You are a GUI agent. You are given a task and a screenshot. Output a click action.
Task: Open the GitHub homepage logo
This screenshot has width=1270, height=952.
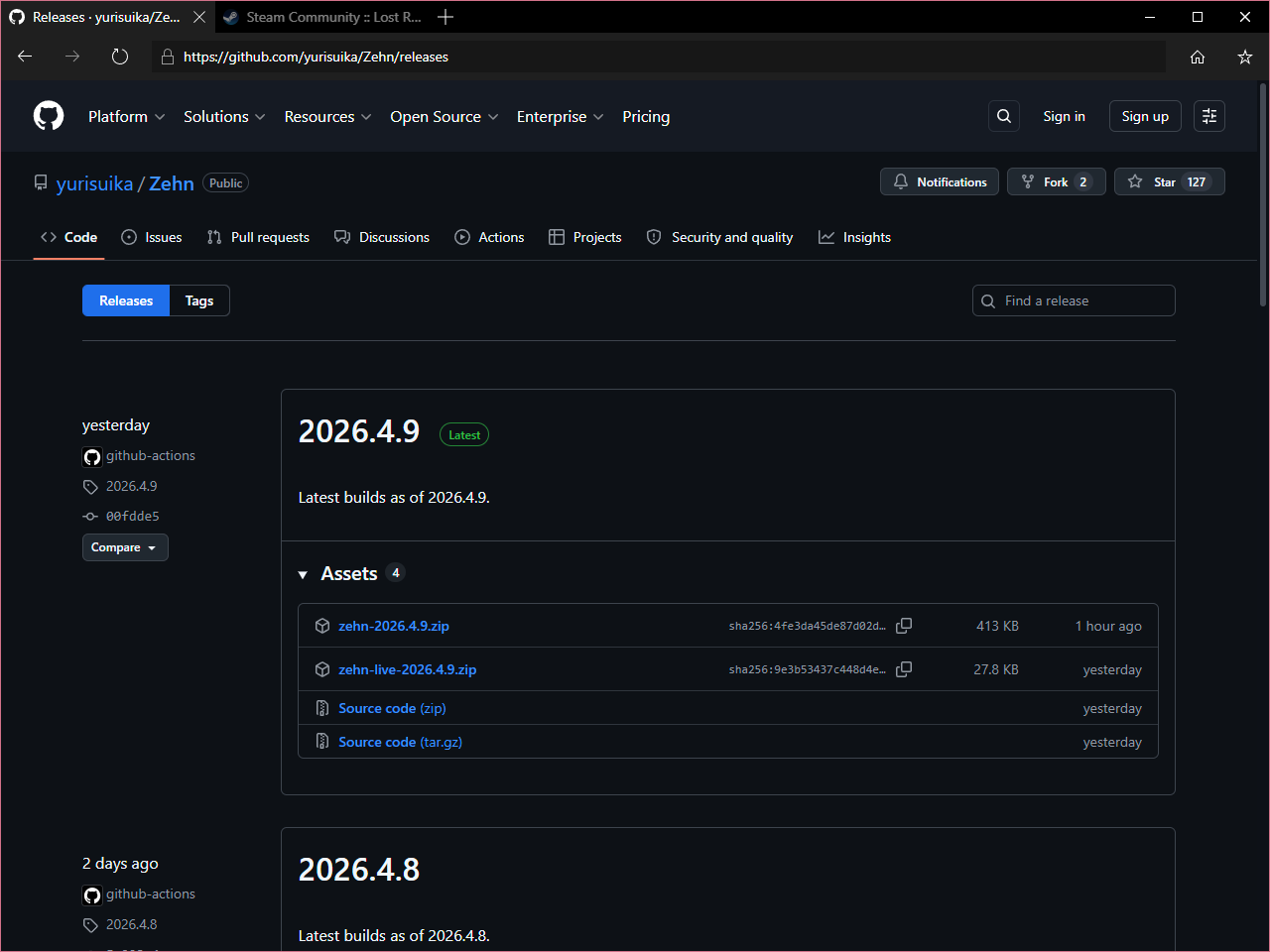pyautogui.click(x=49, y=116)
